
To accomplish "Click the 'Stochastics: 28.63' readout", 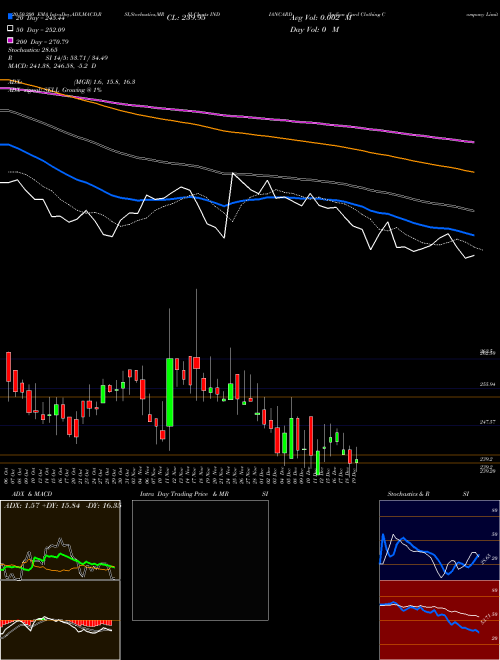I will (x=32, y=50).
